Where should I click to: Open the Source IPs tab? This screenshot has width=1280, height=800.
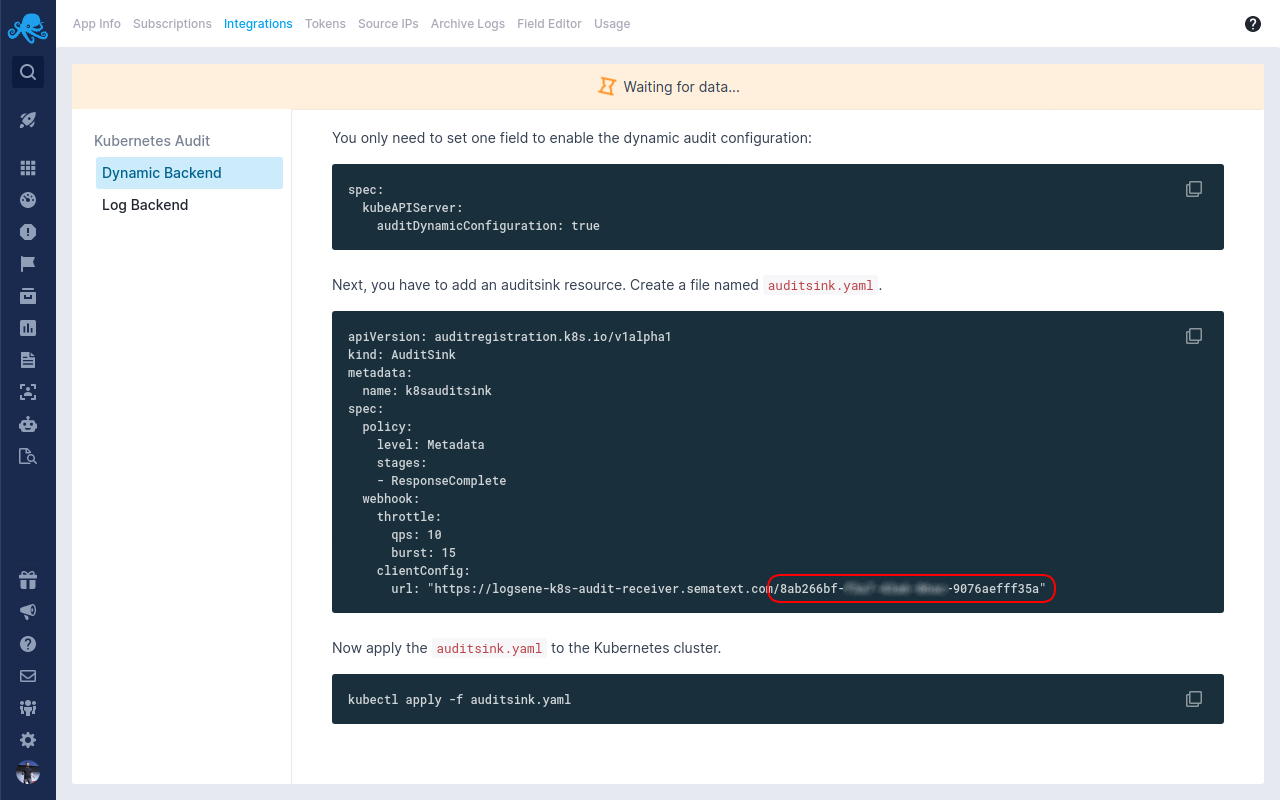click(388, 24)
